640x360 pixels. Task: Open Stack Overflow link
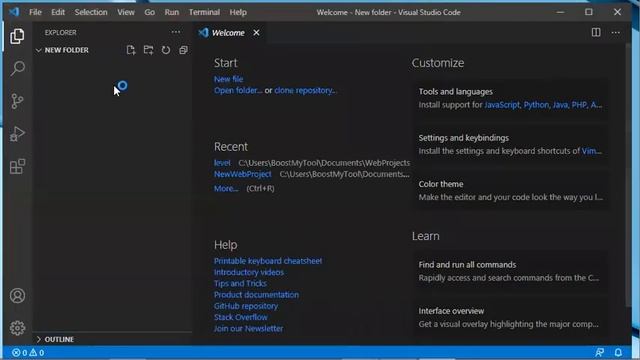coord(241,317)
